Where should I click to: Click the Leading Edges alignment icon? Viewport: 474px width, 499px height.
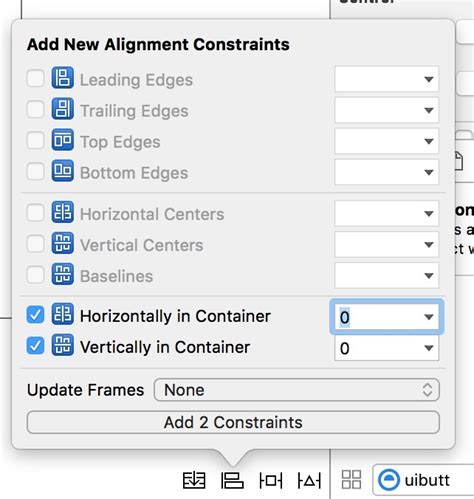[63, 78]
